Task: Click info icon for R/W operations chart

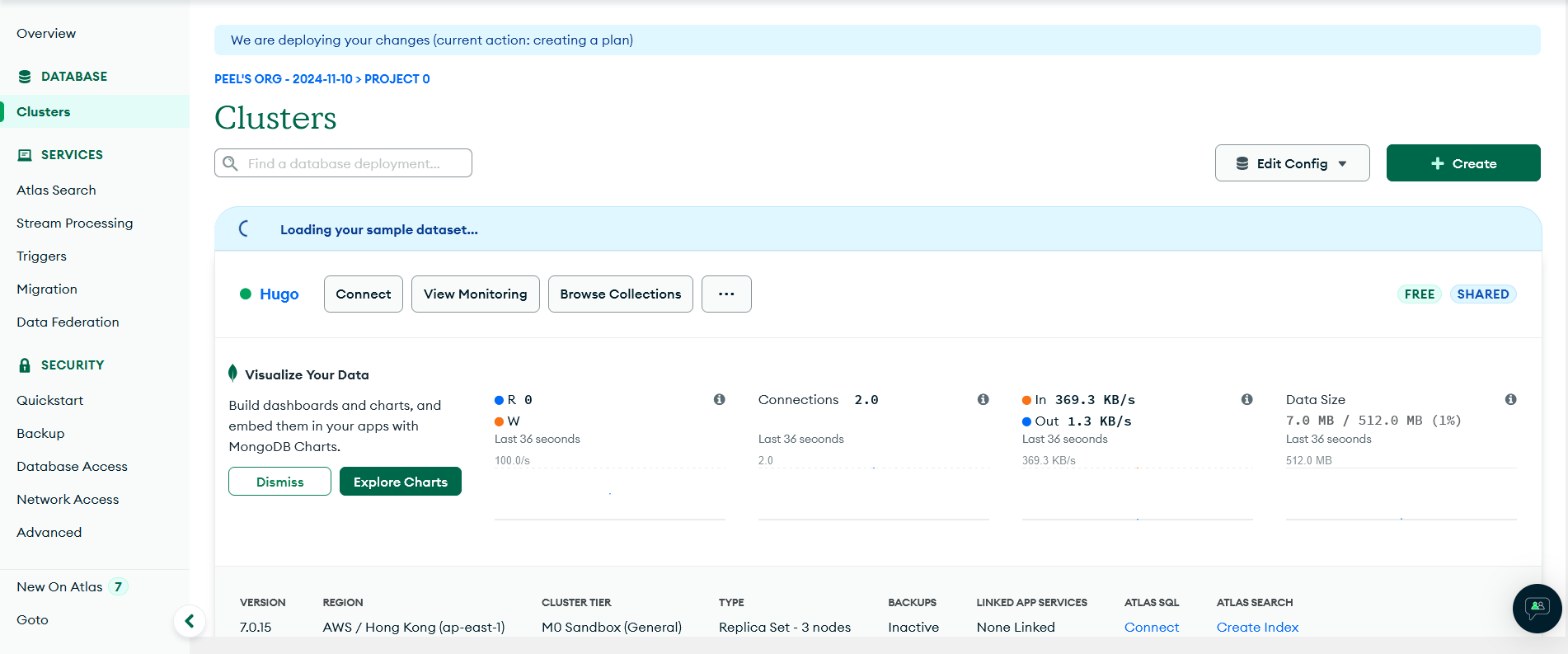Action: [719, 399]
